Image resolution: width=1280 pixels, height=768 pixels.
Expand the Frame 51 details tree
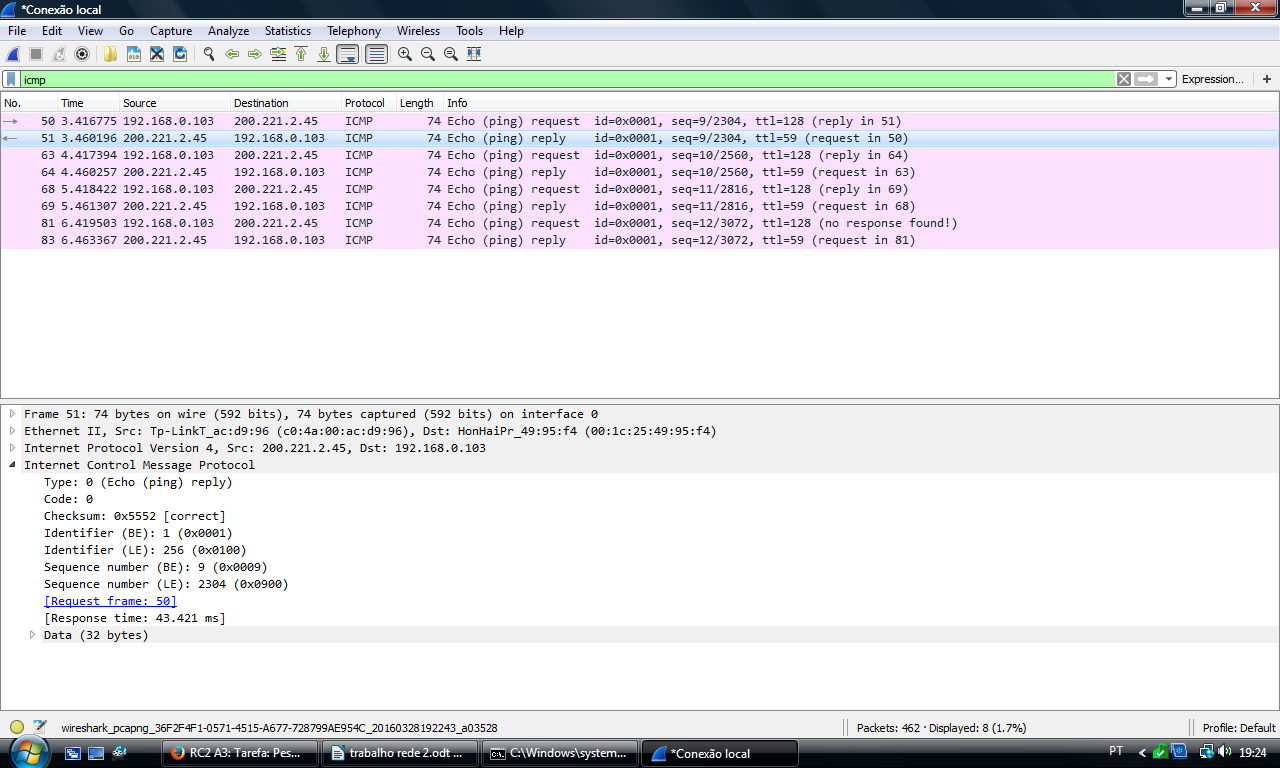pos(13,414)
